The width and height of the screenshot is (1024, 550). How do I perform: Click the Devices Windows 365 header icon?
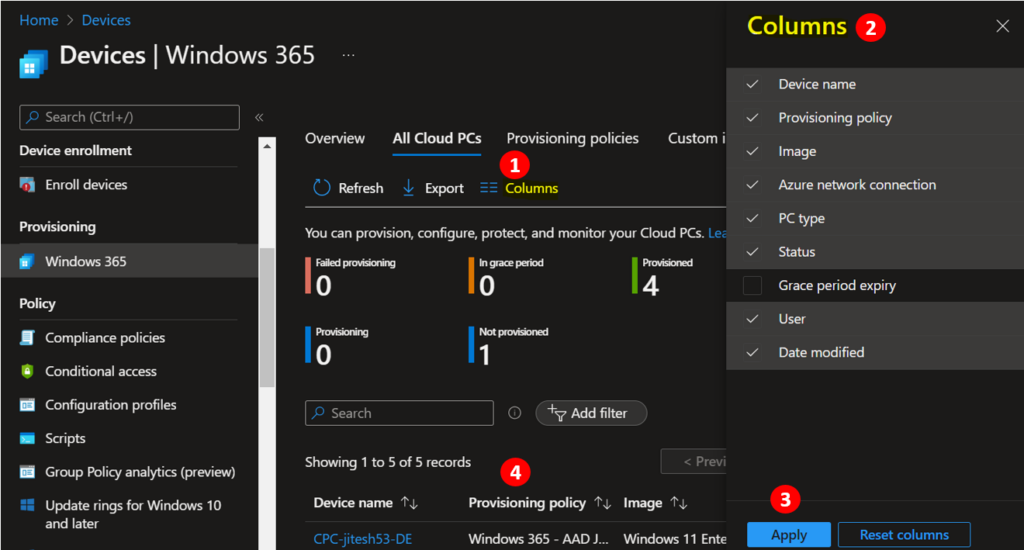pyautogui.click(x=33, y=64)
